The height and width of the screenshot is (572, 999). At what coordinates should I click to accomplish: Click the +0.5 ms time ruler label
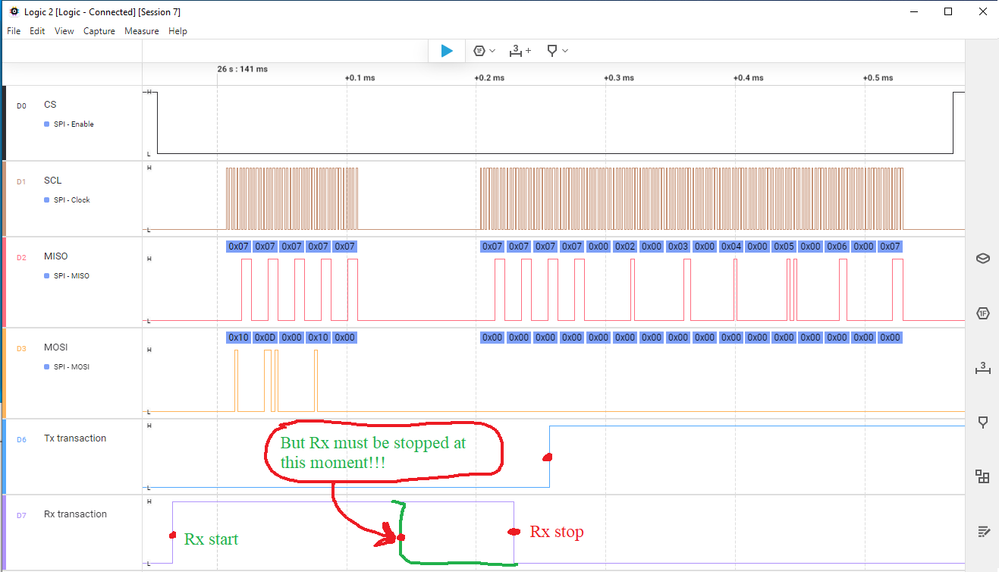point(878,78)
